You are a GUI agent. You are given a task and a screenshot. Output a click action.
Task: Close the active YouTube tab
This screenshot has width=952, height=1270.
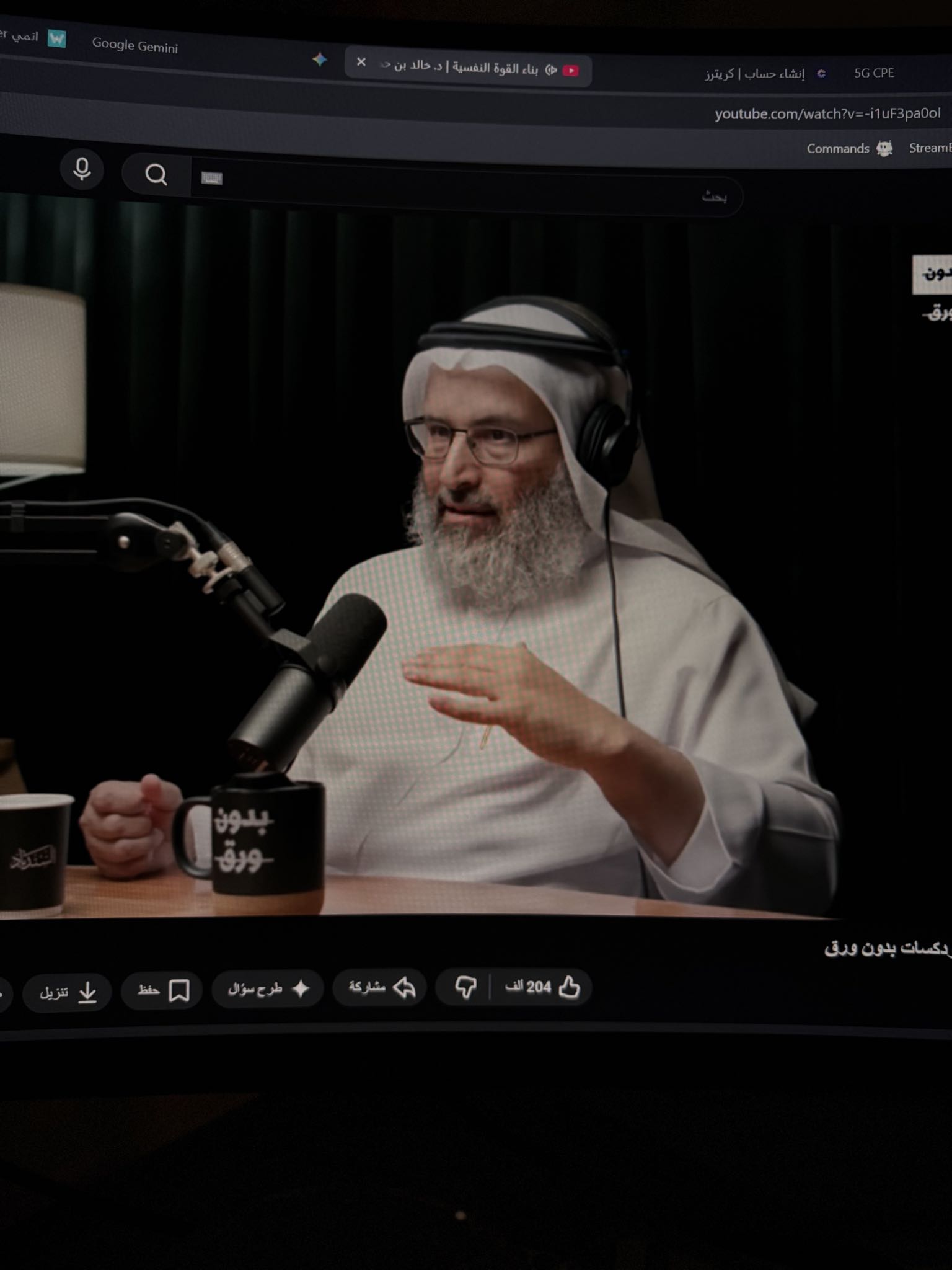click(x=361, y=62)
